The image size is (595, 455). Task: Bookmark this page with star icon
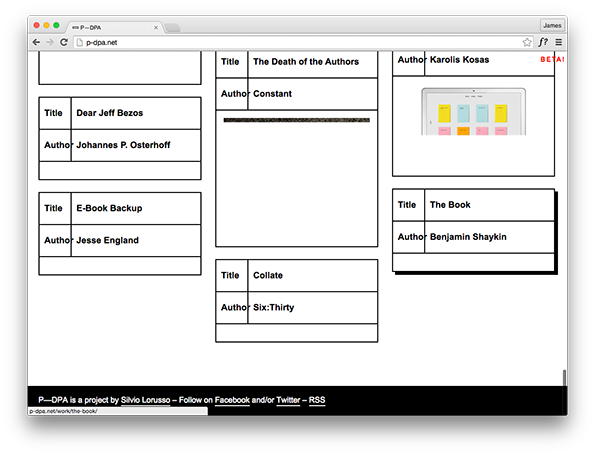[527, 42]
